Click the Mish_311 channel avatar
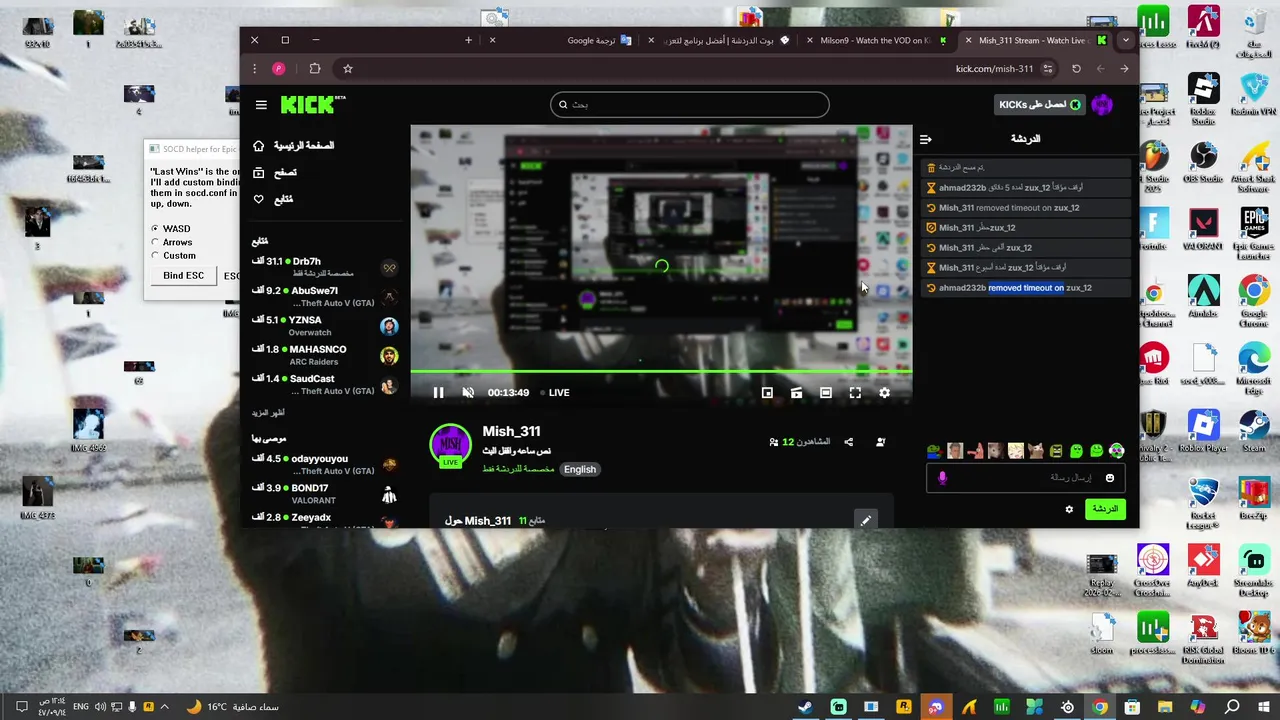Screen dimensions: 1280x720 [450, 446]
